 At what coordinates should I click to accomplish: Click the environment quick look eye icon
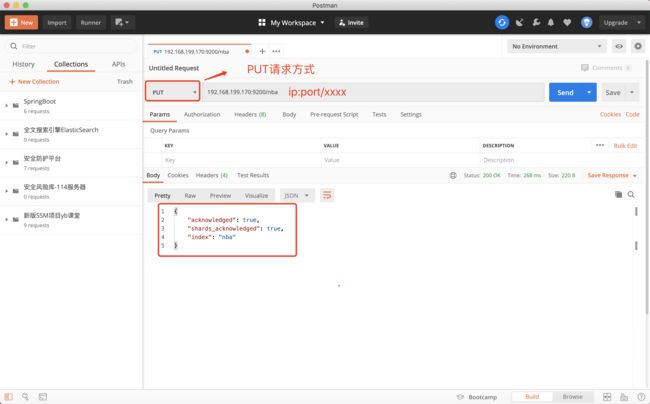point(619,46)
